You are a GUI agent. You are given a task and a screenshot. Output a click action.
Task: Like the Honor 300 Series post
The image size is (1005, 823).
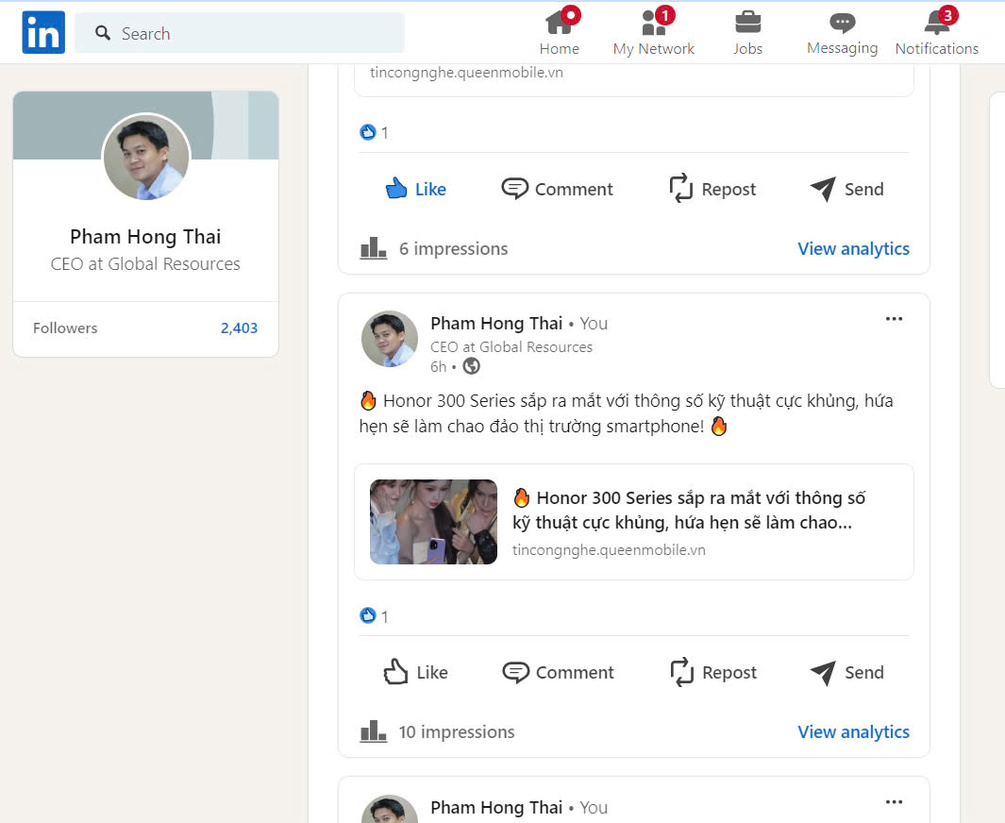tap(415, 672)
